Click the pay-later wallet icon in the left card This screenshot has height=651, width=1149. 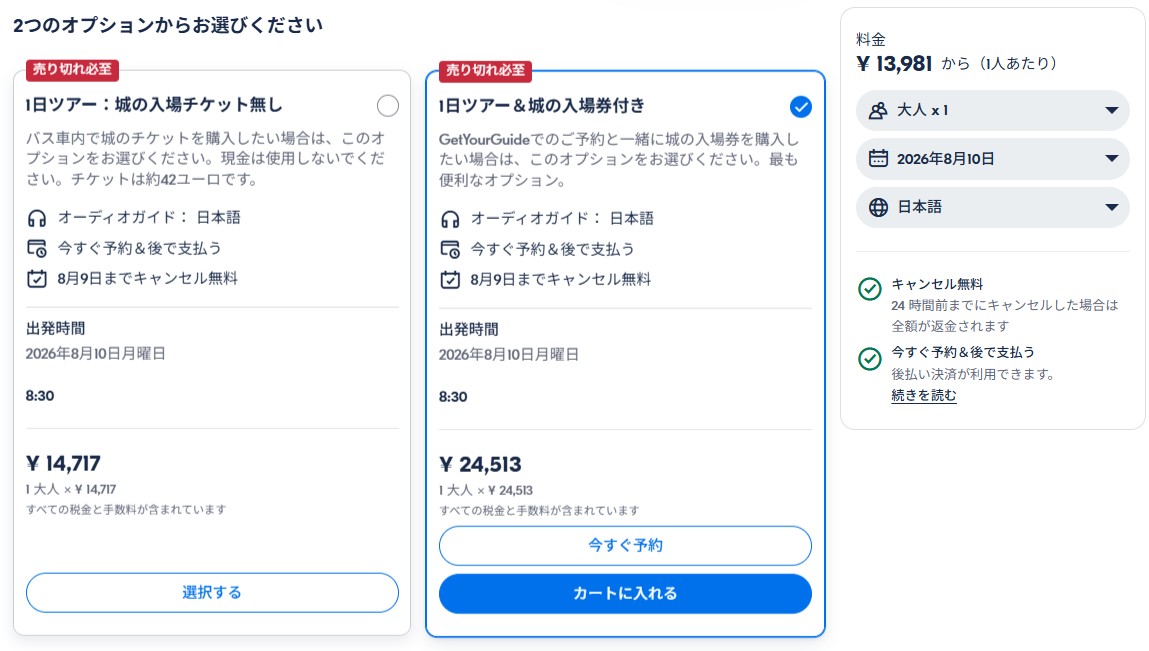point(37,249)
